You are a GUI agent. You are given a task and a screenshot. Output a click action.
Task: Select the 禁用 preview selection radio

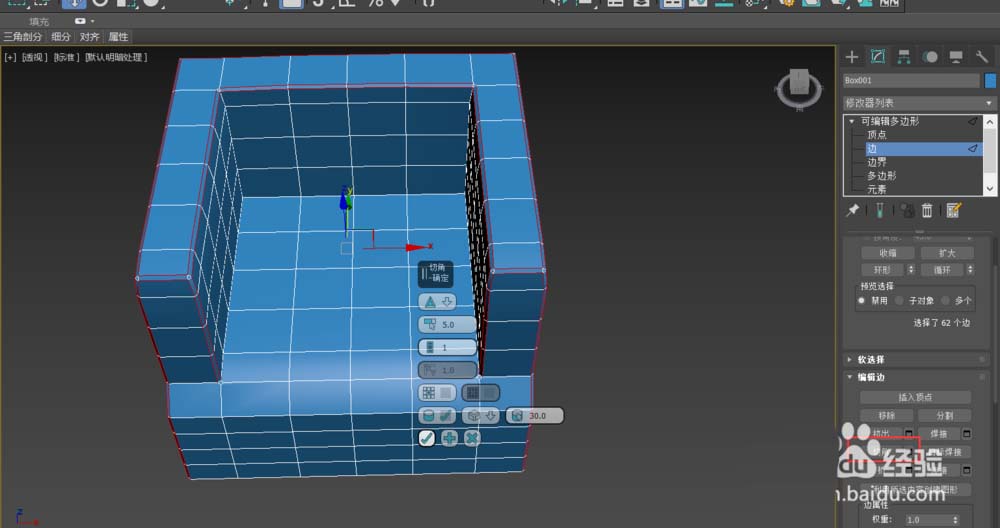862,300
